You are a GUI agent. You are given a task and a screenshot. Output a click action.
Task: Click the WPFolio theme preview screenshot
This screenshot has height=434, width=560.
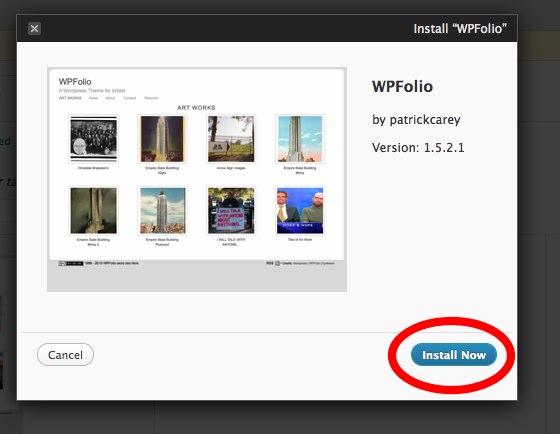coord(197,179)
